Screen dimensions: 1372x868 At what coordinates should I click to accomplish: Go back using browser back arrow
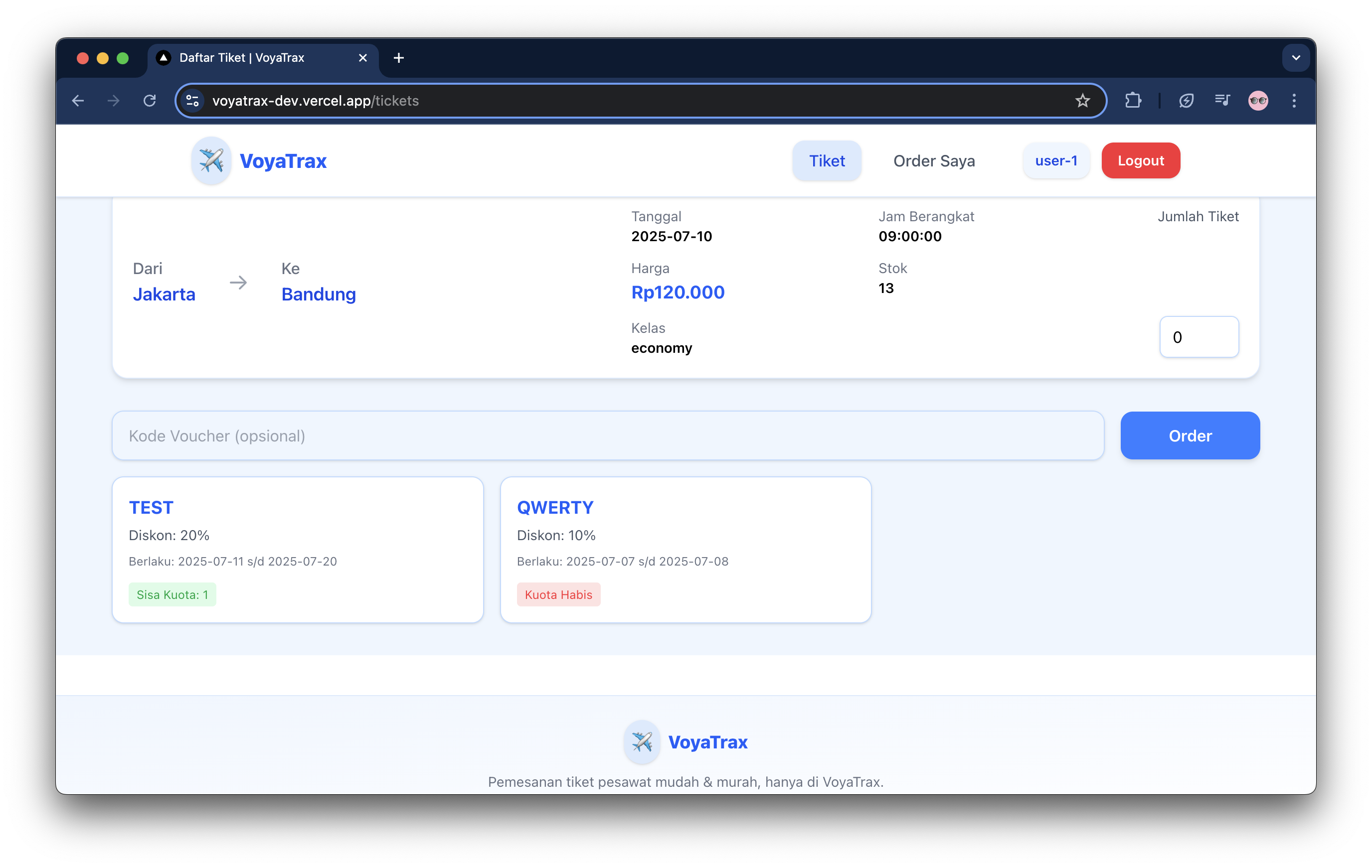coord(79,101)
